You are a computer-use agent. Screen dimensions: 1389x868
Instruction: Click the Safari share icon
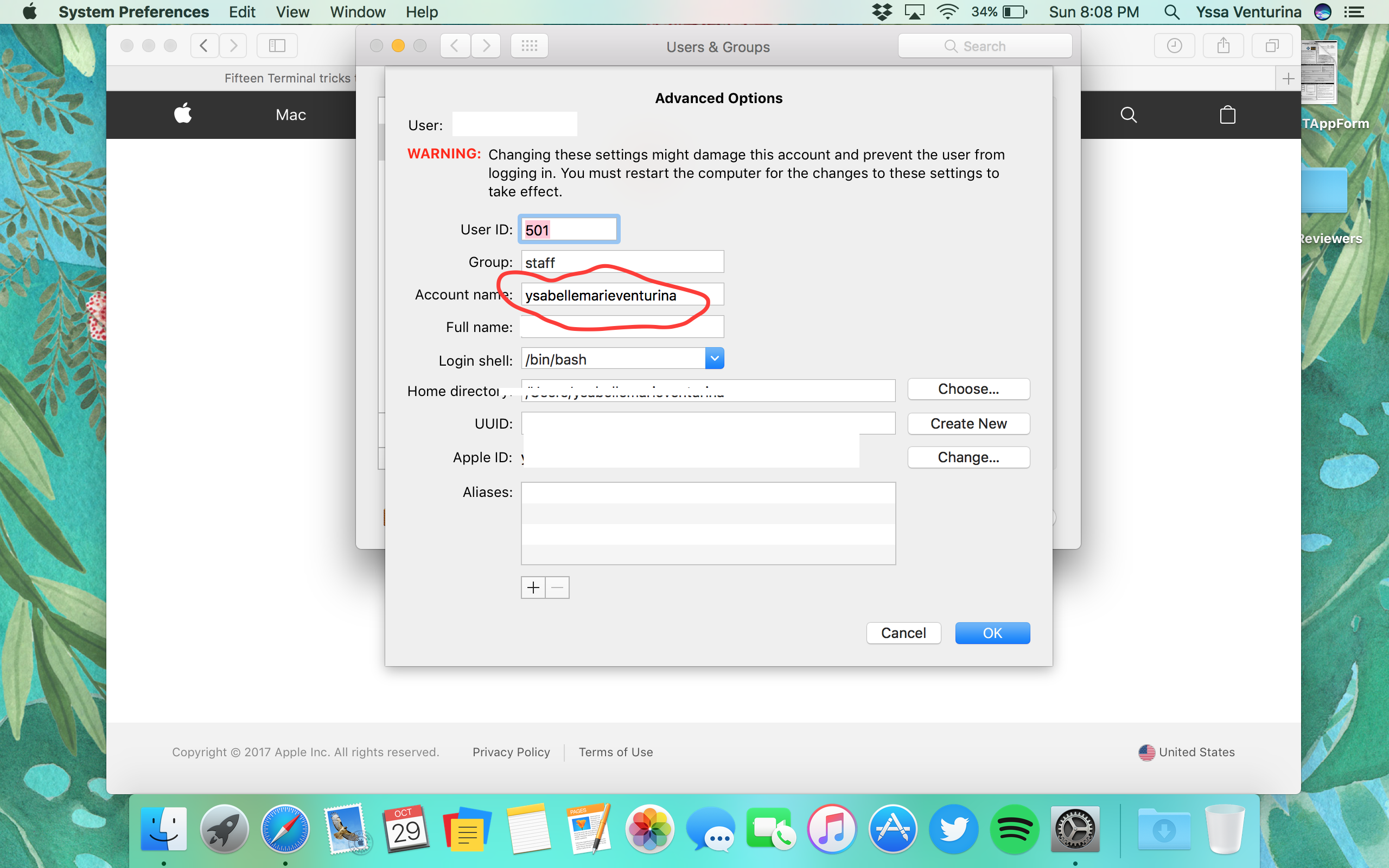tap(1223, 46)
